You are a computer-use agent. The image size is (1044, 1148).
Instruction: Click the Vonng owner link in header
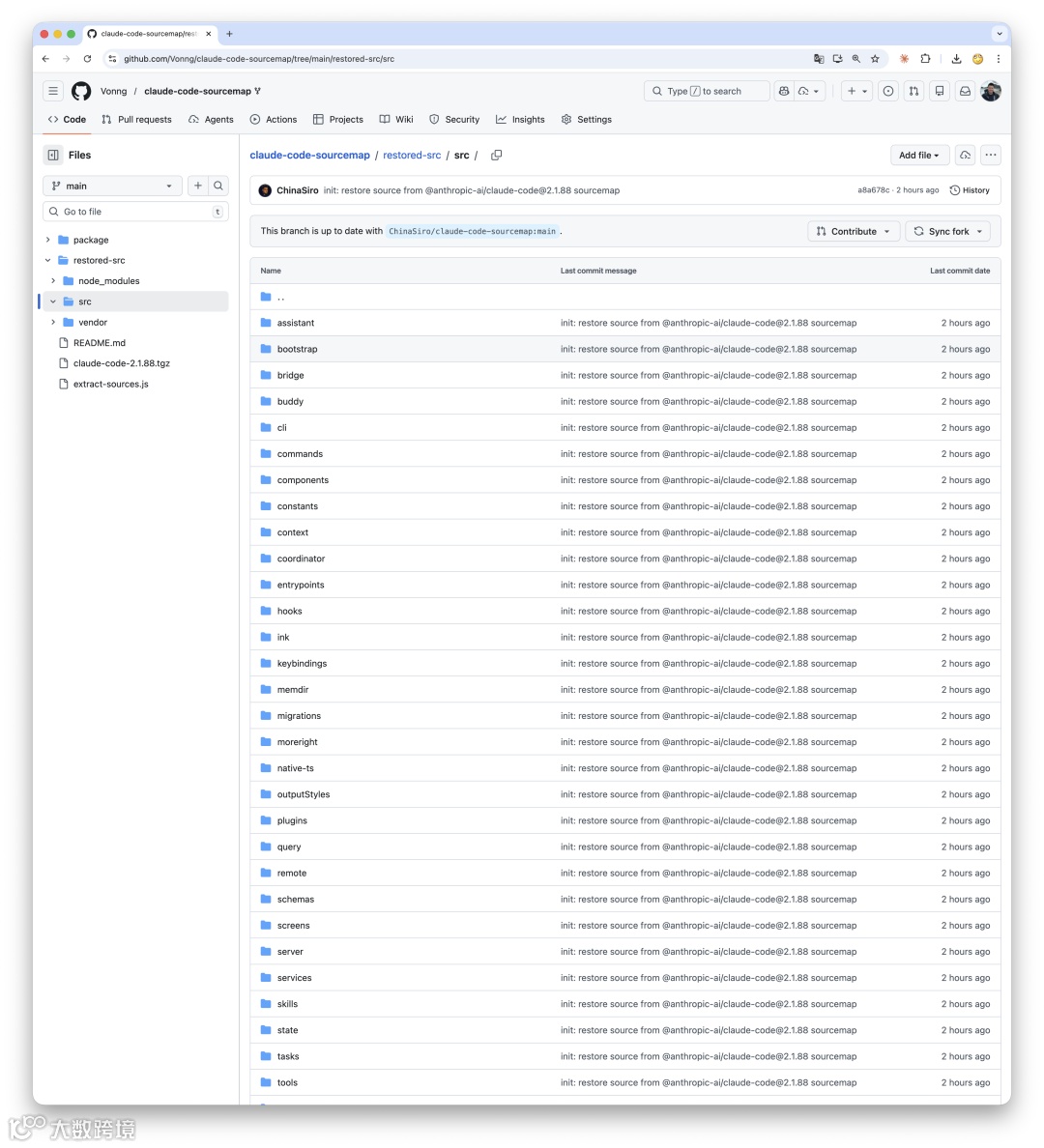click(113, 92)
